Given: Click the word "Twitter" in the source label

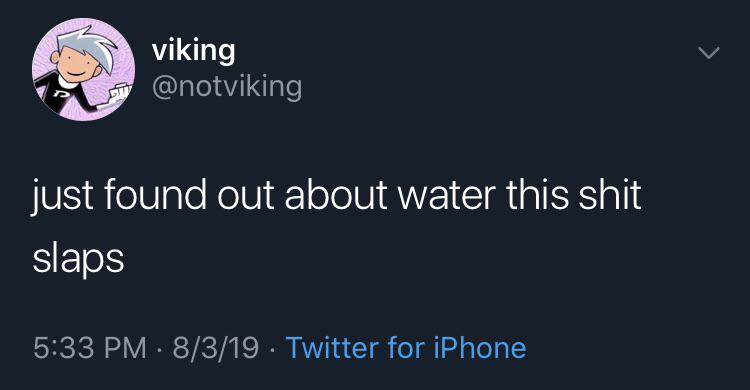Looking at the screenshot, I should pyautogui.click(x=331, y=348).
